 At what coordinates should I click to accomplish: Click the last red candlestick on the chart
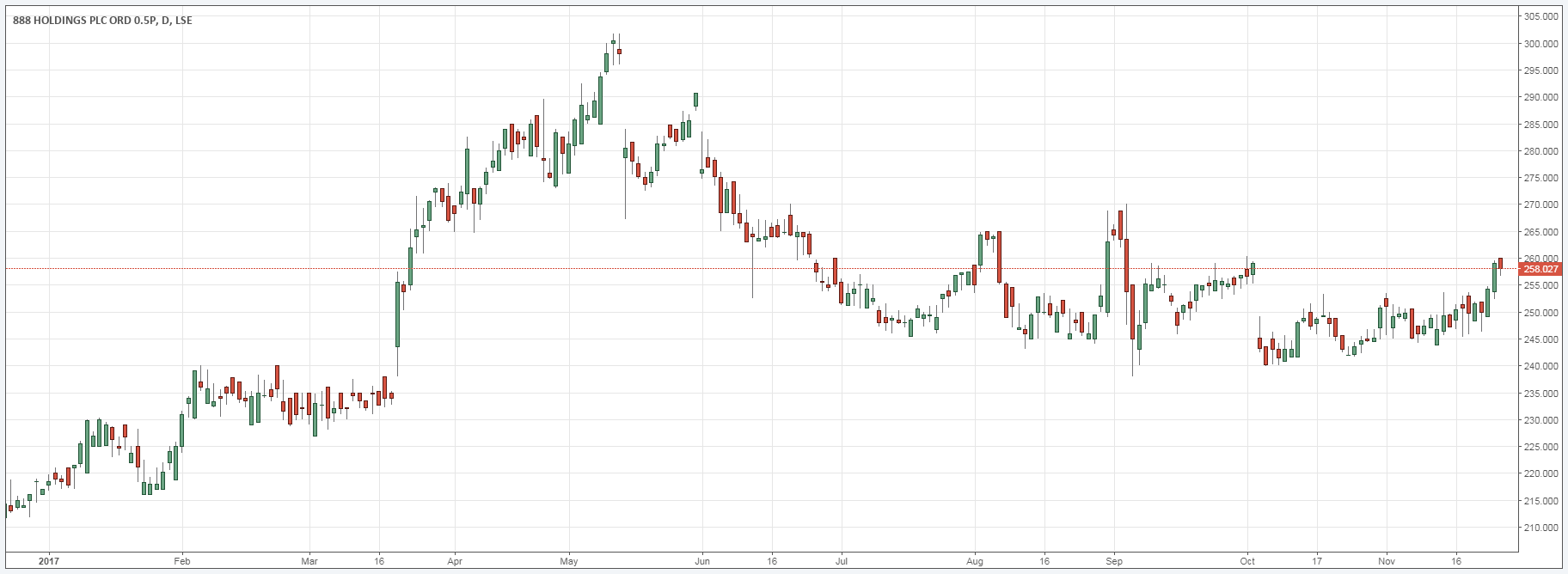(1500, 263)
